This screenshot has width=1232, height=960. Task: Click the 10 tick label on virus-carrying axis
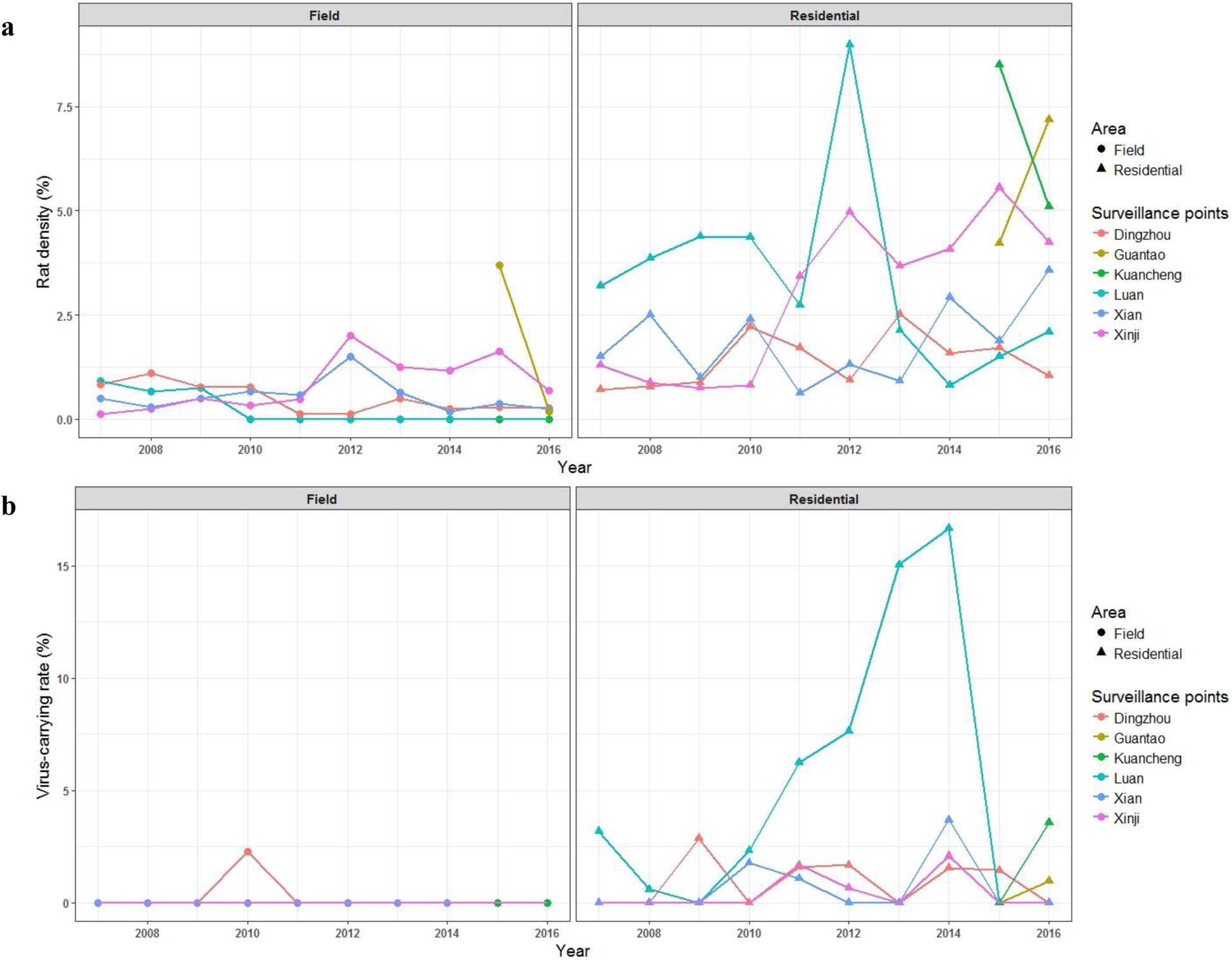62,678
